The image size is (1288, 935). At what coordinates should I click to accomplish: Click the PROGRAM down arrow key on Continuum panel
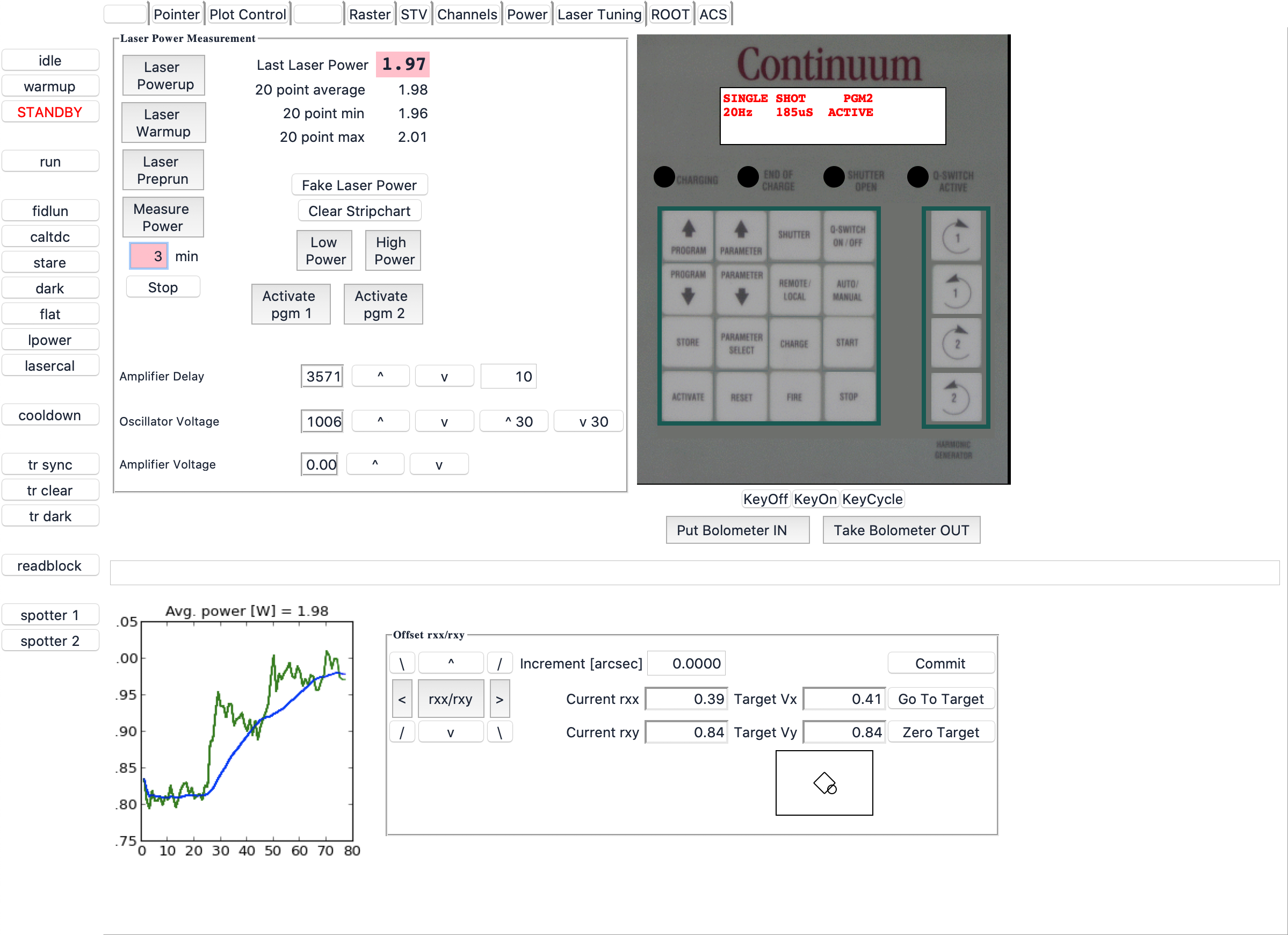(688, 289)
